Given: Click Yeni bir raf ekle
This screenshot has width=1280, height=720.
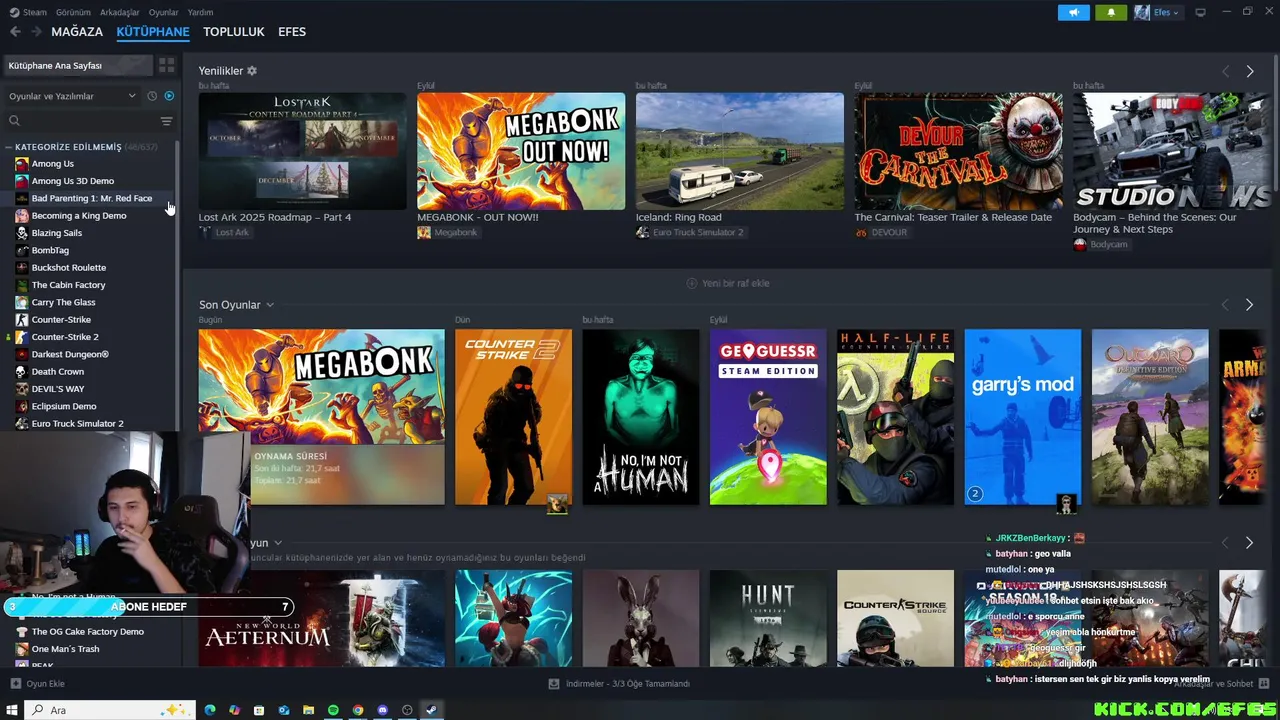Looking at the screenshot, I should [x=728, y=283].
